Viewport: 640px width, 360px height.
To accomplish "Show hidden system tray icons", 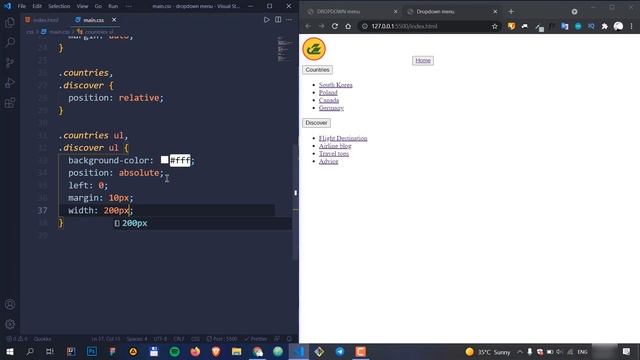I will 520,351.
